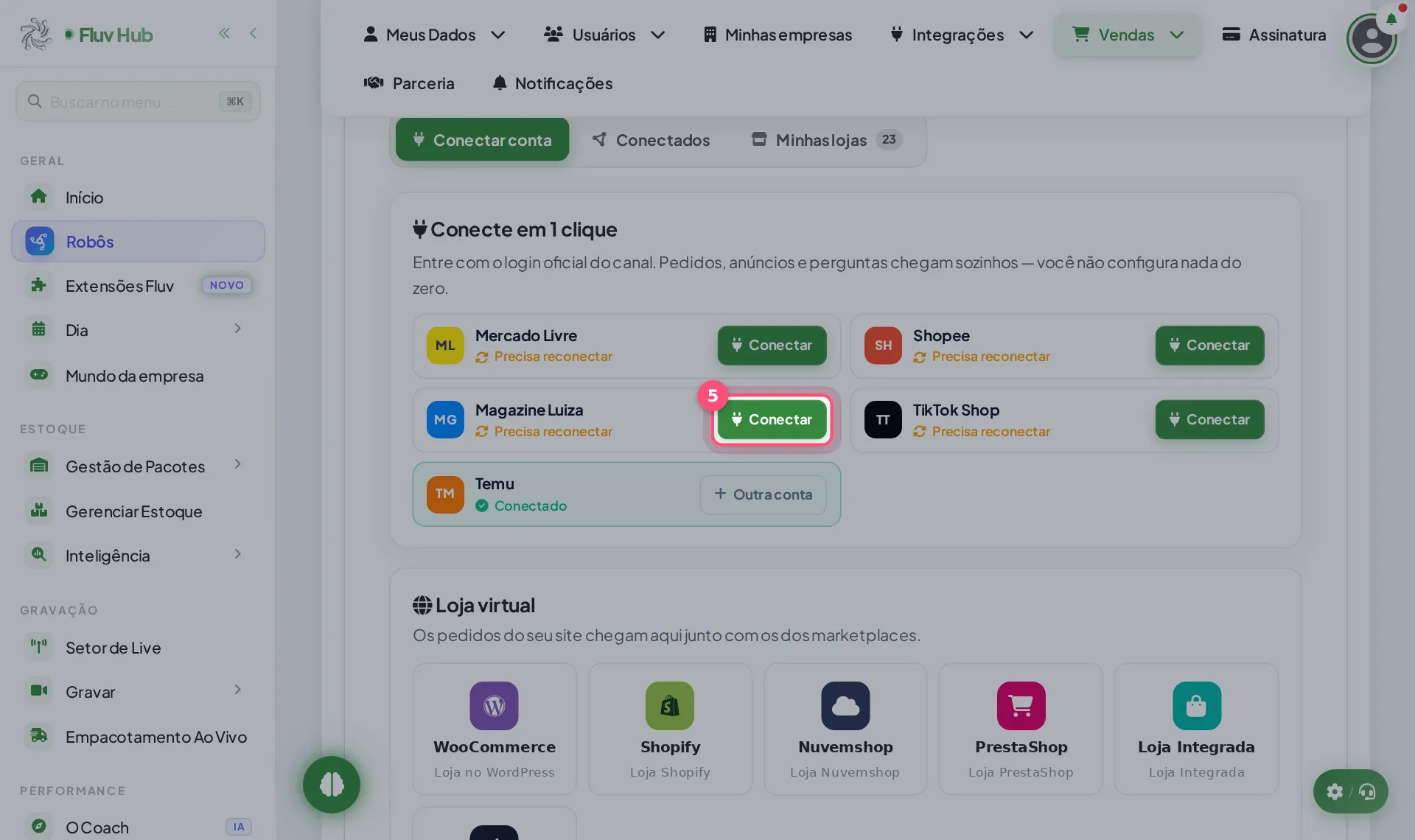The image size is (1415, 840).
Task: Click the Shopee SH badge icon
Action: point(883,345)
